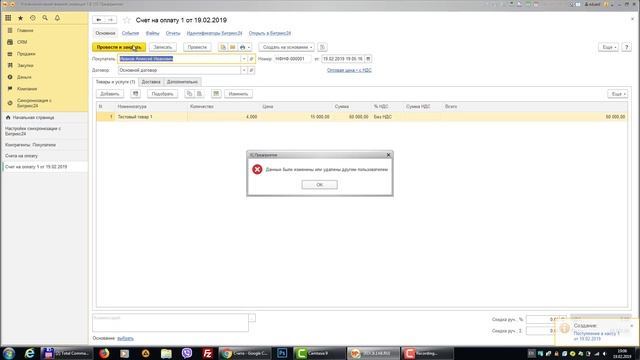Click the paste rows icon in table toolbar
Viewport: 640px width, 360px height.
[x=199, y=94]
